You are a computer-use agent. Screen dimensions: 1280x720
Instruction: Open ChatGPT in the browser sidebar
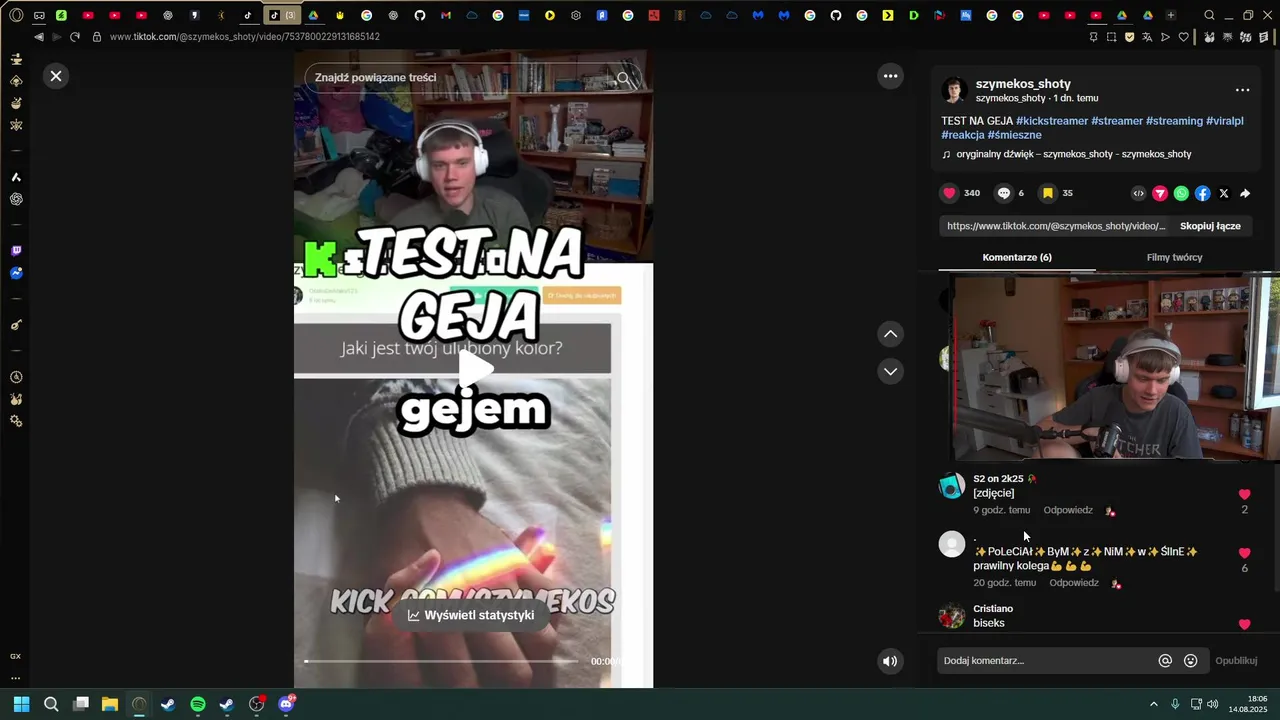tap(16, 199)
